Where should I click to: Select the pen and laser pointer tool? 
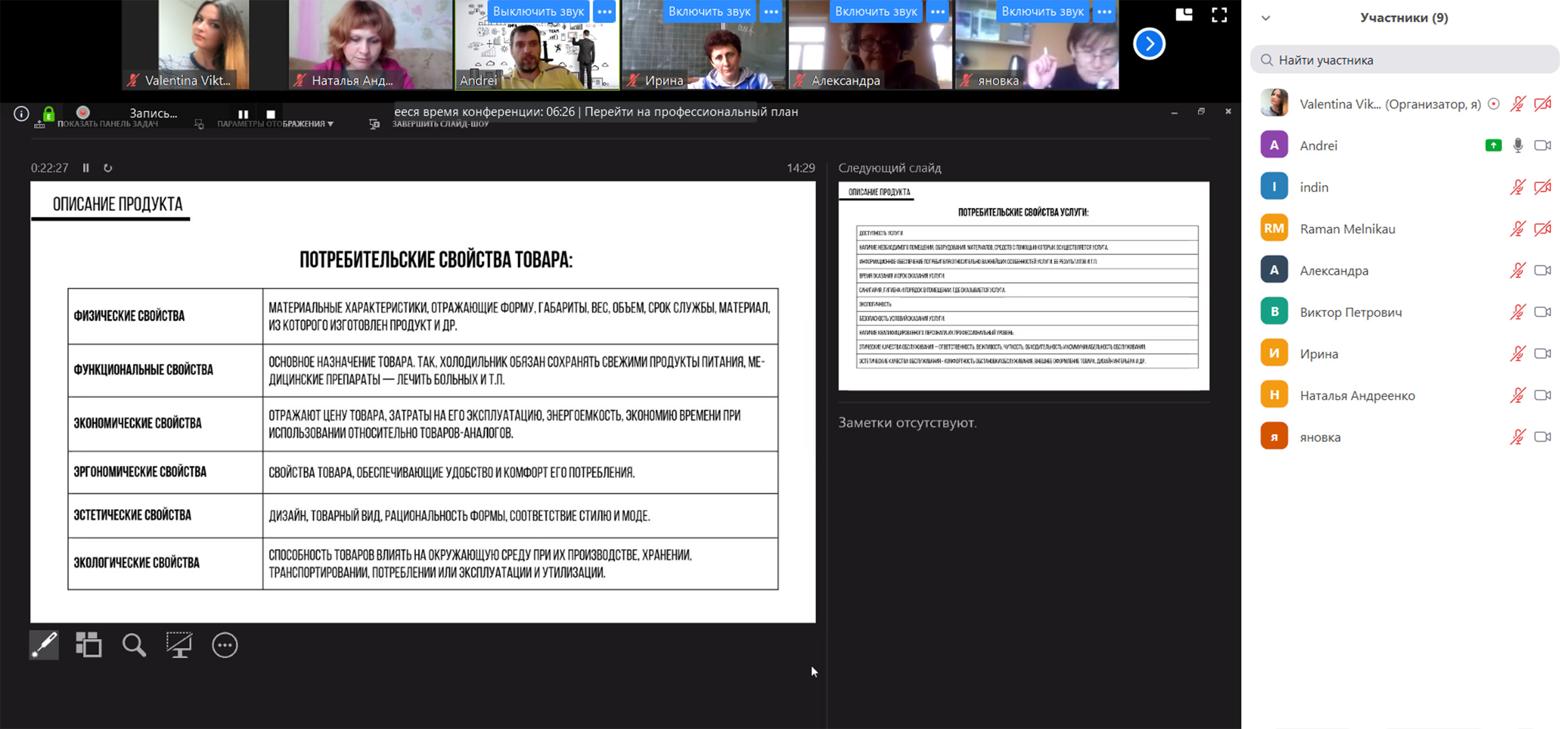(45, 645)
